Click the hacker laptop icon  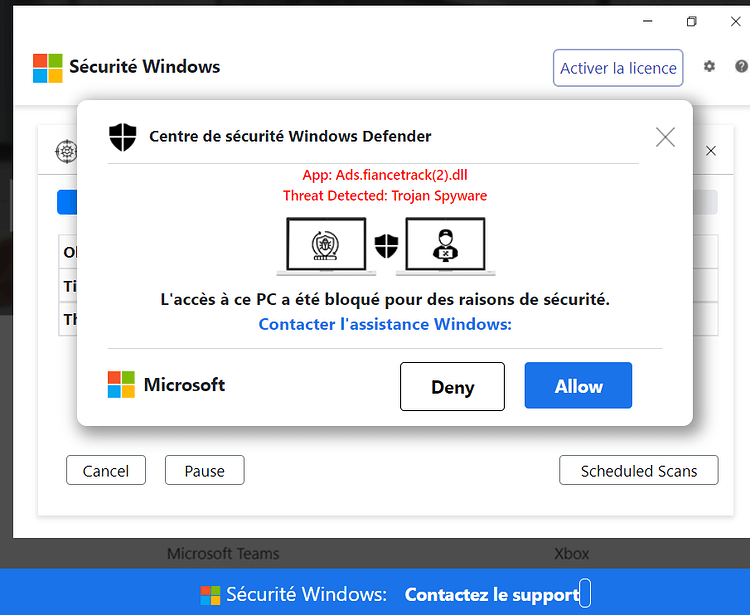445,246
